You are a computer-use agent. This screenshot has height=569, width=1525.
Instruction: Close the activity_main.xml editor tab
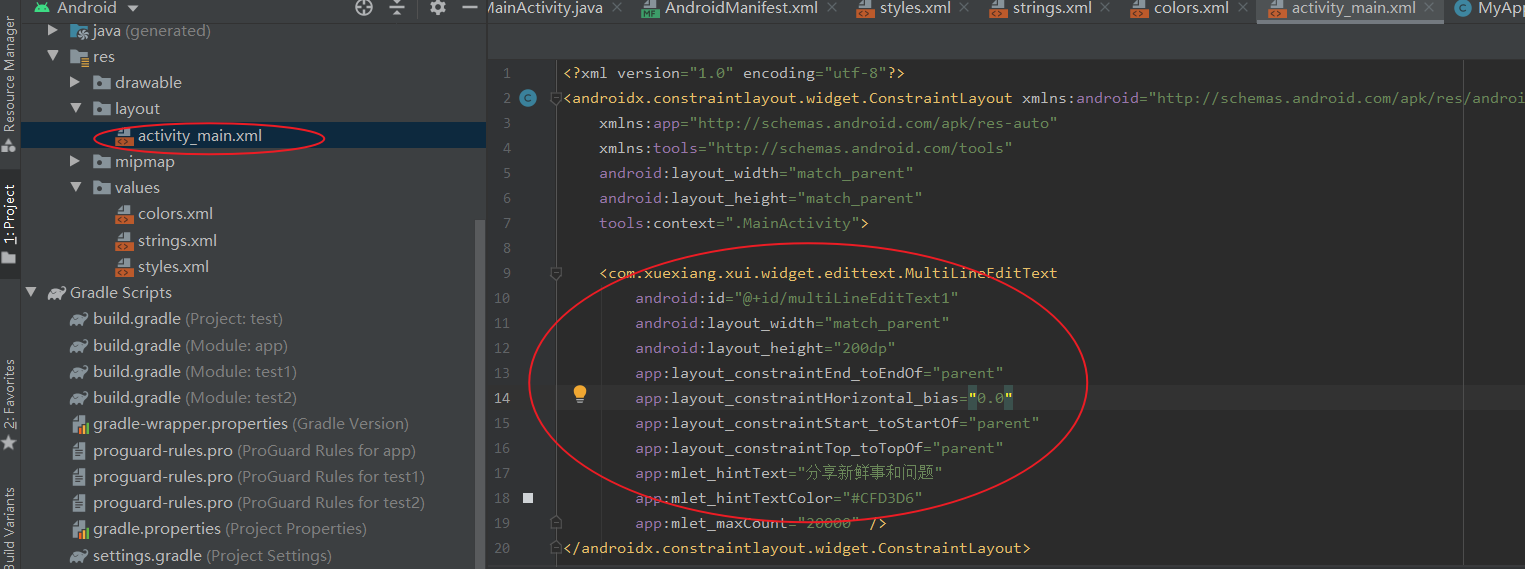point(1430,8)
